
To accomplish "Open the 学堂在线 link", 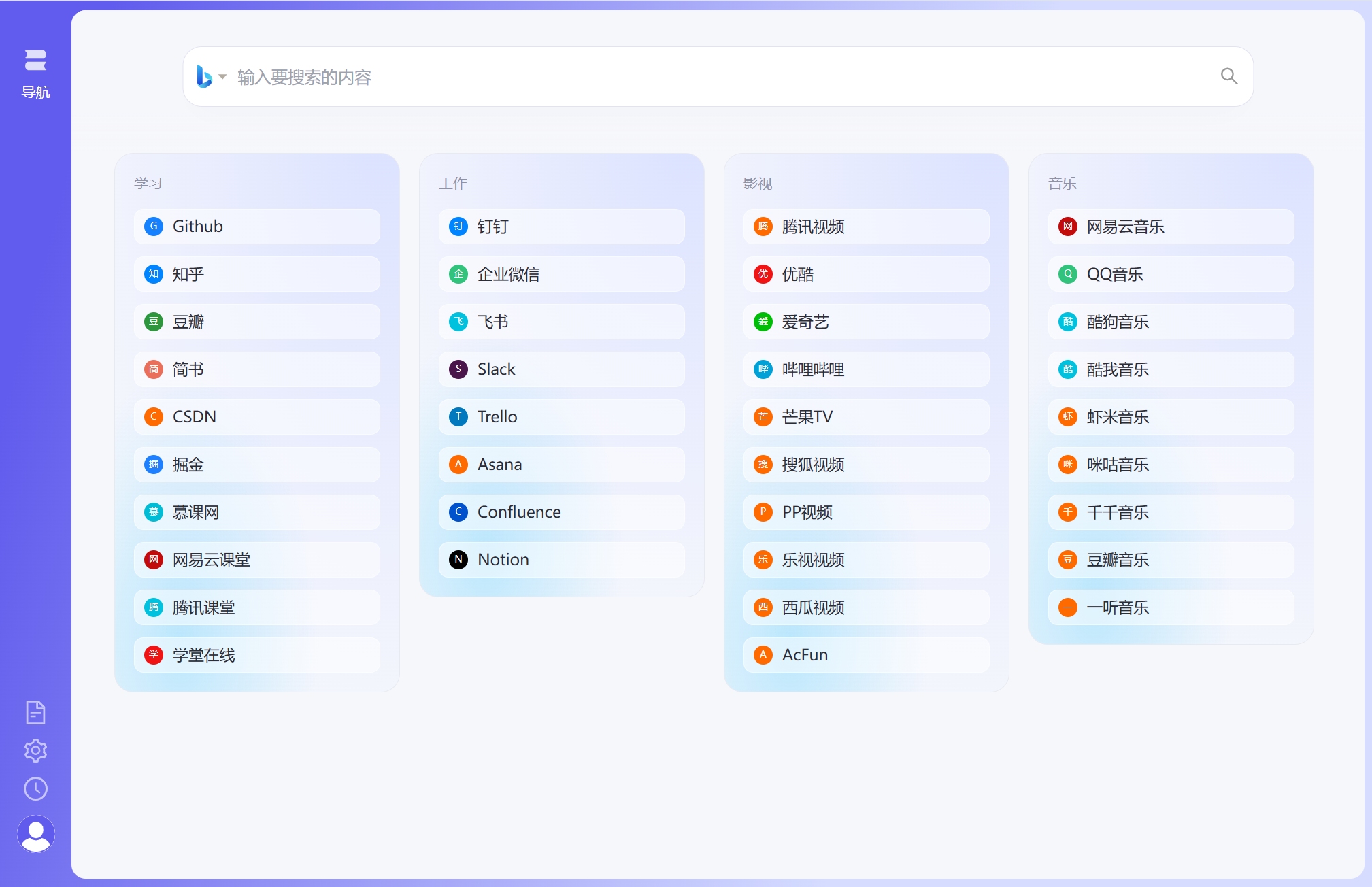I will (257, 655).
